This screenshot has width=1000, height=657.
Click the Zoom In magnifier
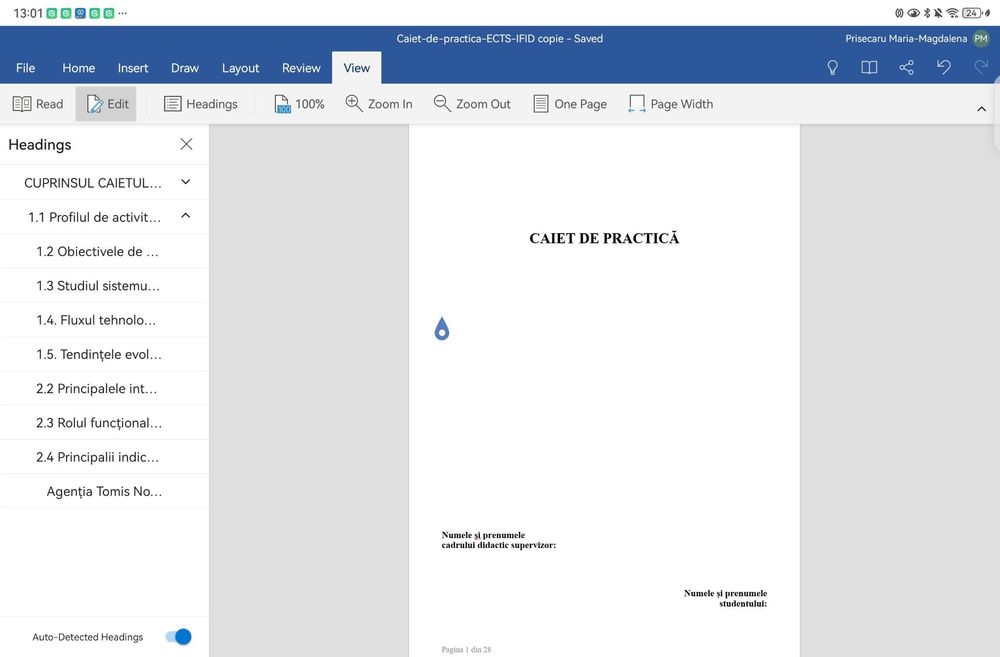tap(379, 104)
